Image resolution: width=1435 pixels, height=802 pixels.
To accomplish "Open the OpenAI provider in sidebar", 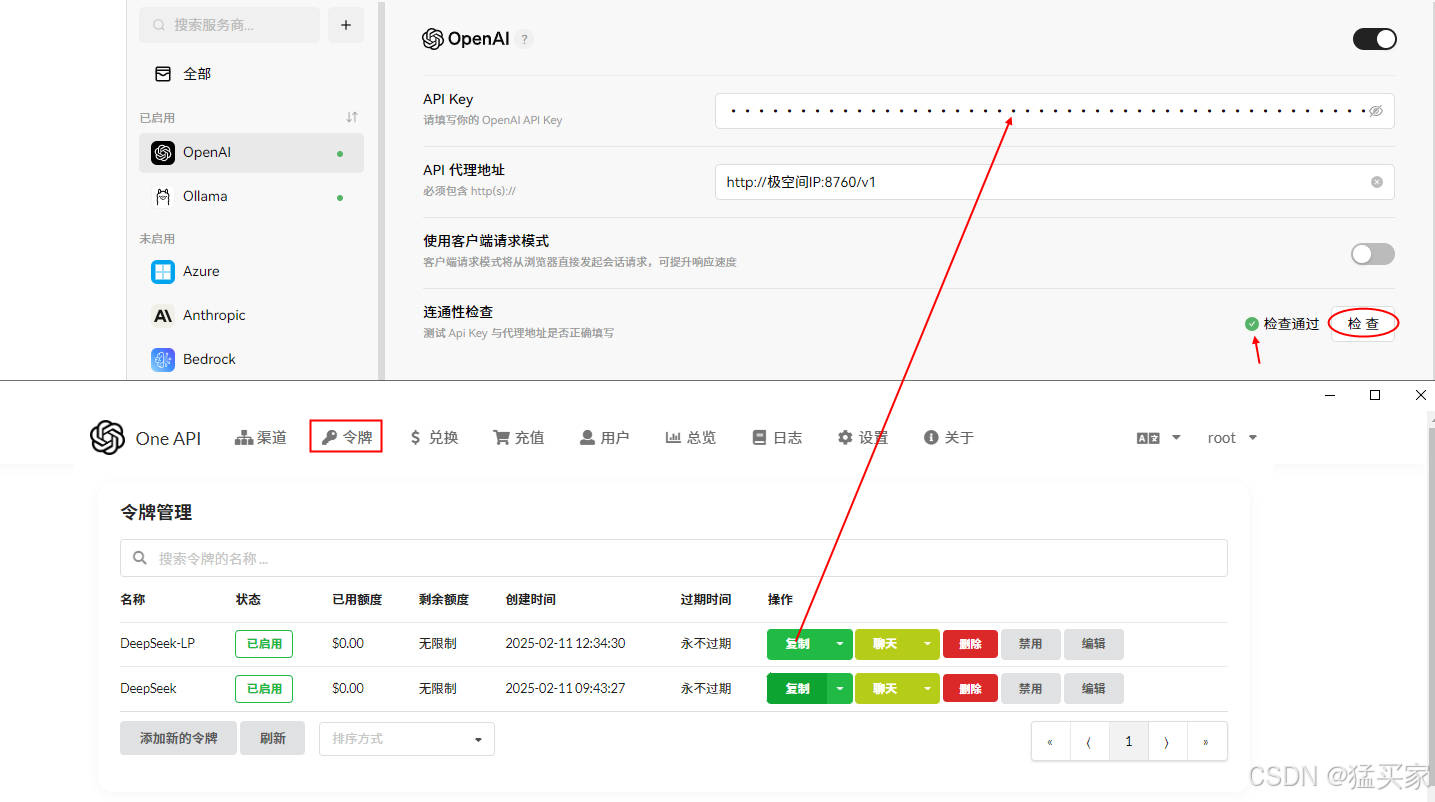I will (x=251, y=153).
